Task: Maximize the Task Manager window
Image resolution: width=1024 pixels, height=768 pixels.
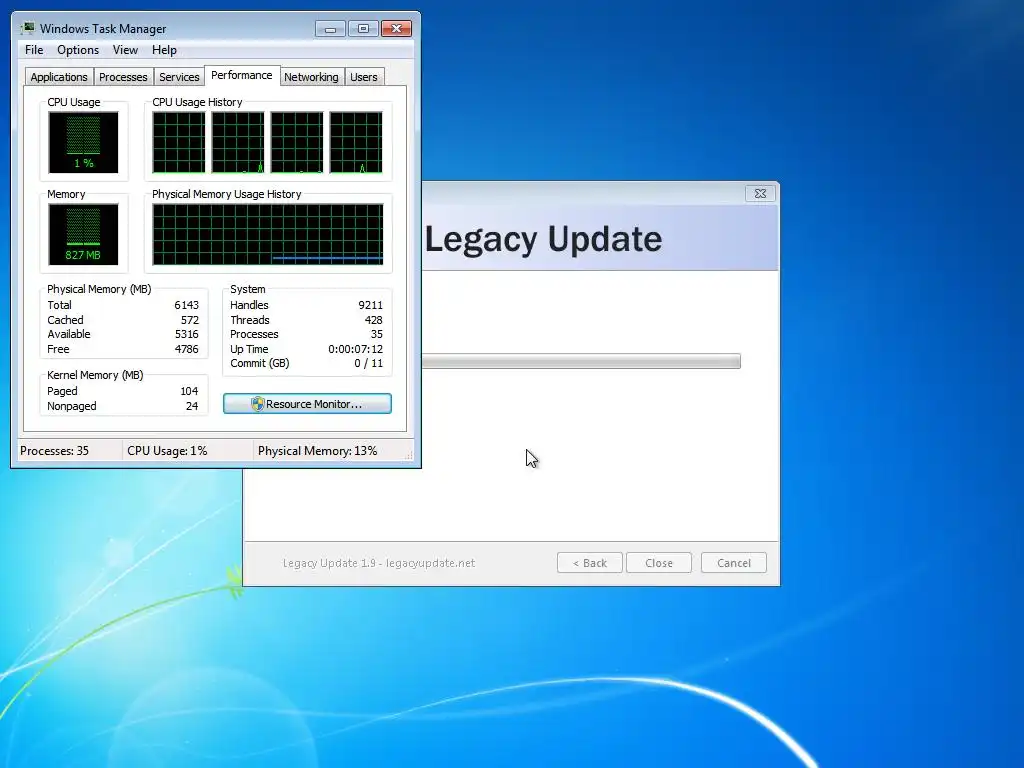Action: point(363,29)
